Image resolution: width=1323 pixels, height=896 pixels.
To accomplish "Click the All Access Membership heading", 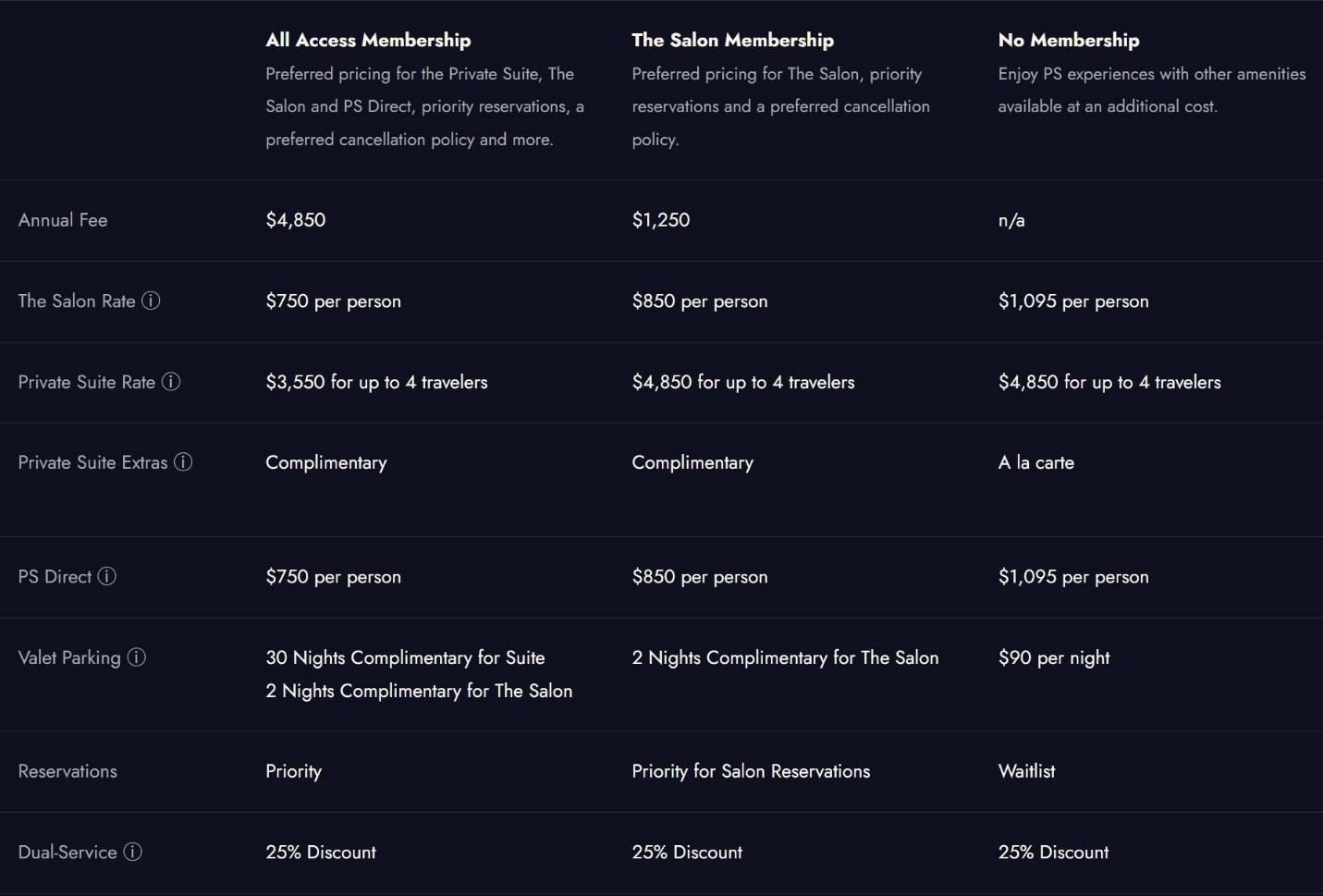I will pos(368,40).
